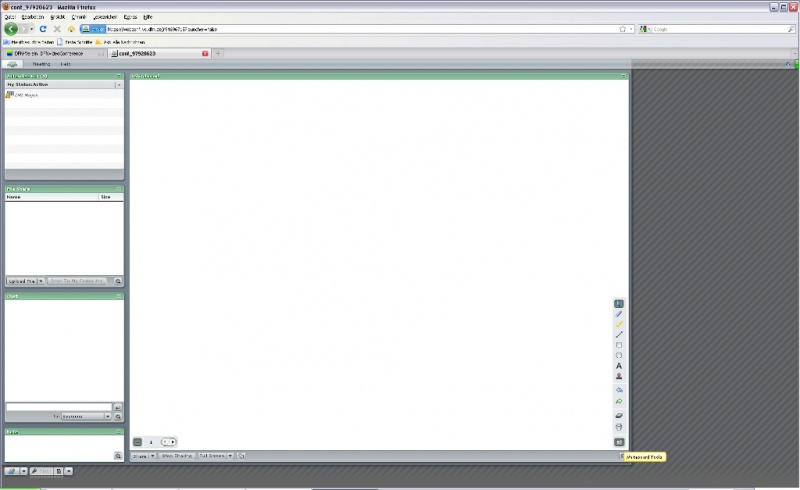Click the Google search field
The image size is (800, 490).
point(719,29)
